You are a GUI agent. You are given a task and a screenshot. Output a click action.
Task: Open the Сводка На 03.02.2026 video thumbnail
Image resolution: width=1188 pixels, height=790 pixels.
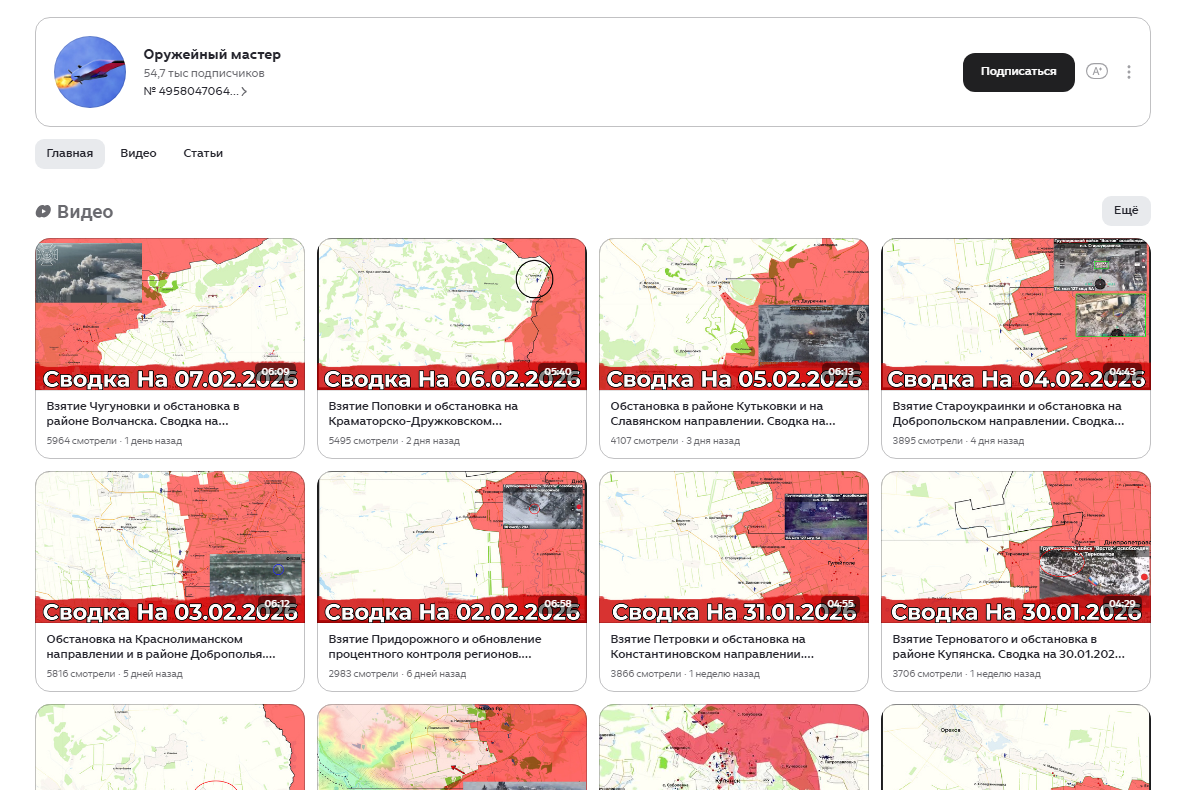coord(170,546)
